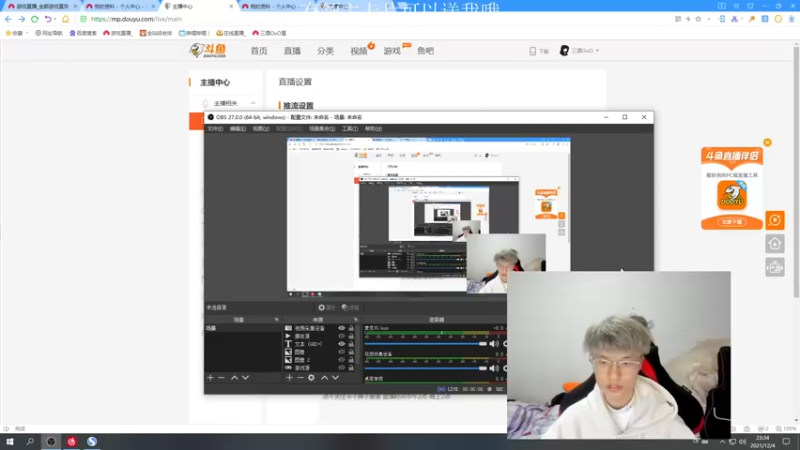Go to Douyu 分类 categories tab
This screenshot has width=800, height=450.
click(325, 51)
